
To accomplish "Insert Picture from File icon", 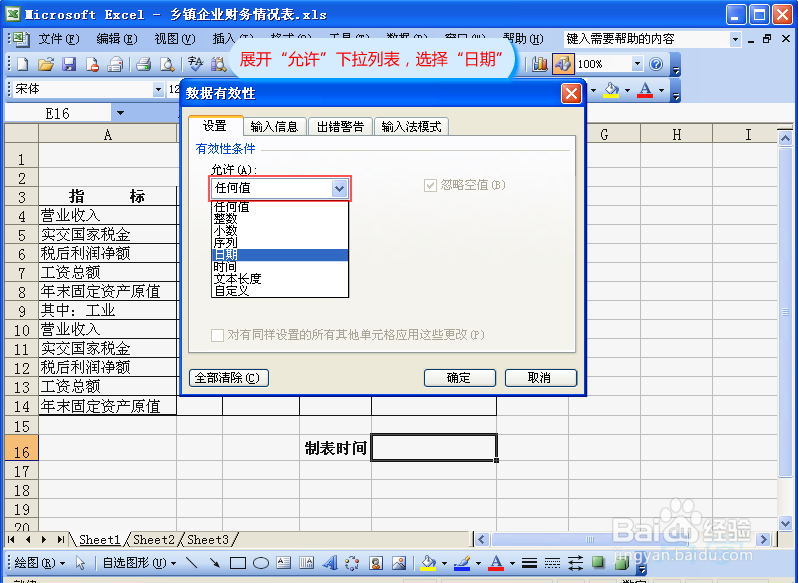I will [399, 563].
